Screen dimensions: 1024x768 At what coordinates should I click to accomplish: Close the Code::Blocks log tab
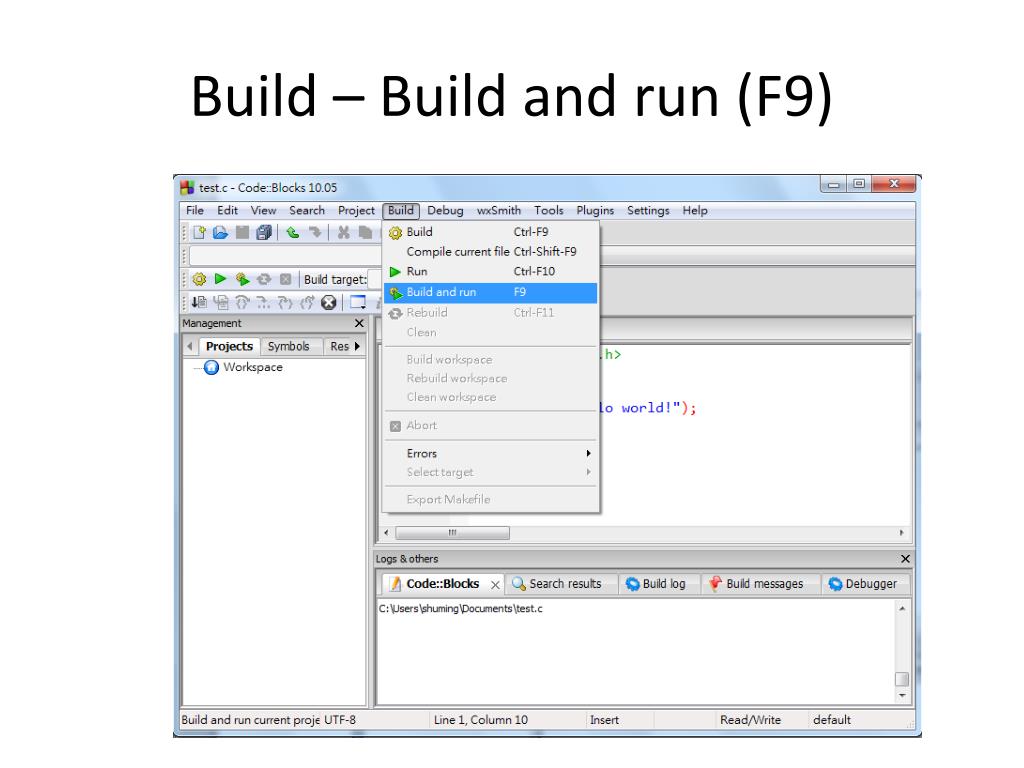tap(495, 585)
